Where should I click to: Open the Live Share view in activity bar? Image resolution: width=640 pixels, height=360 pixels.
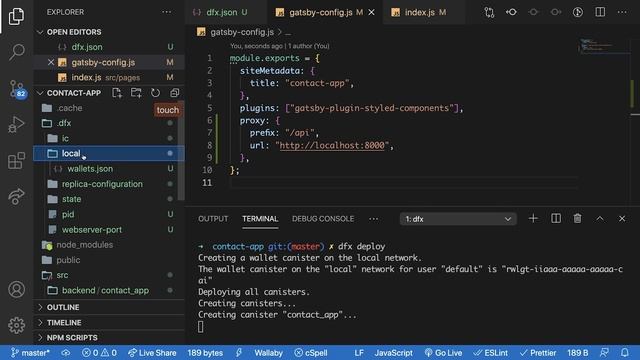click(x=16, y=196)
